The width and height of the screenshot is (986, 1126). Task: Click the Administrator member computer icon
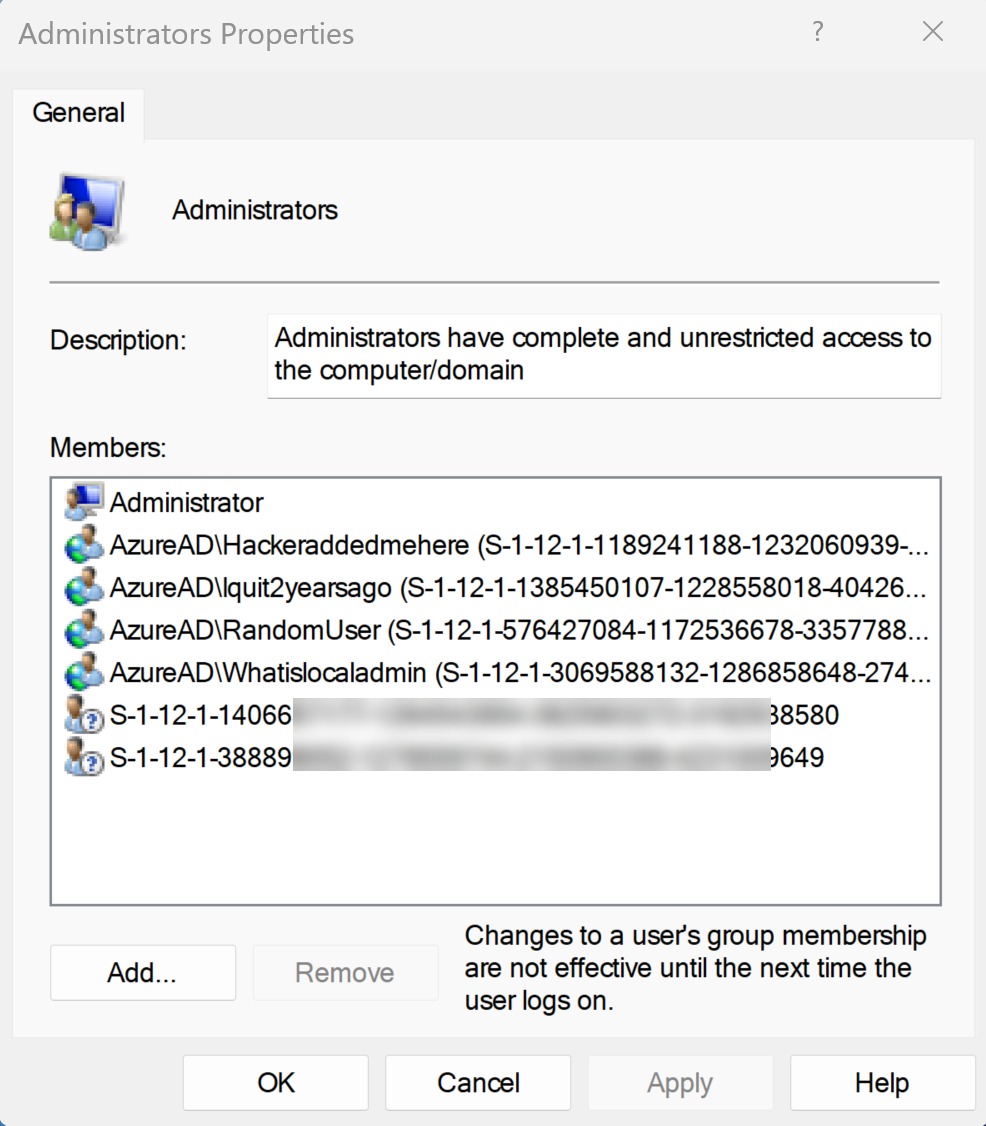[83, 502]
